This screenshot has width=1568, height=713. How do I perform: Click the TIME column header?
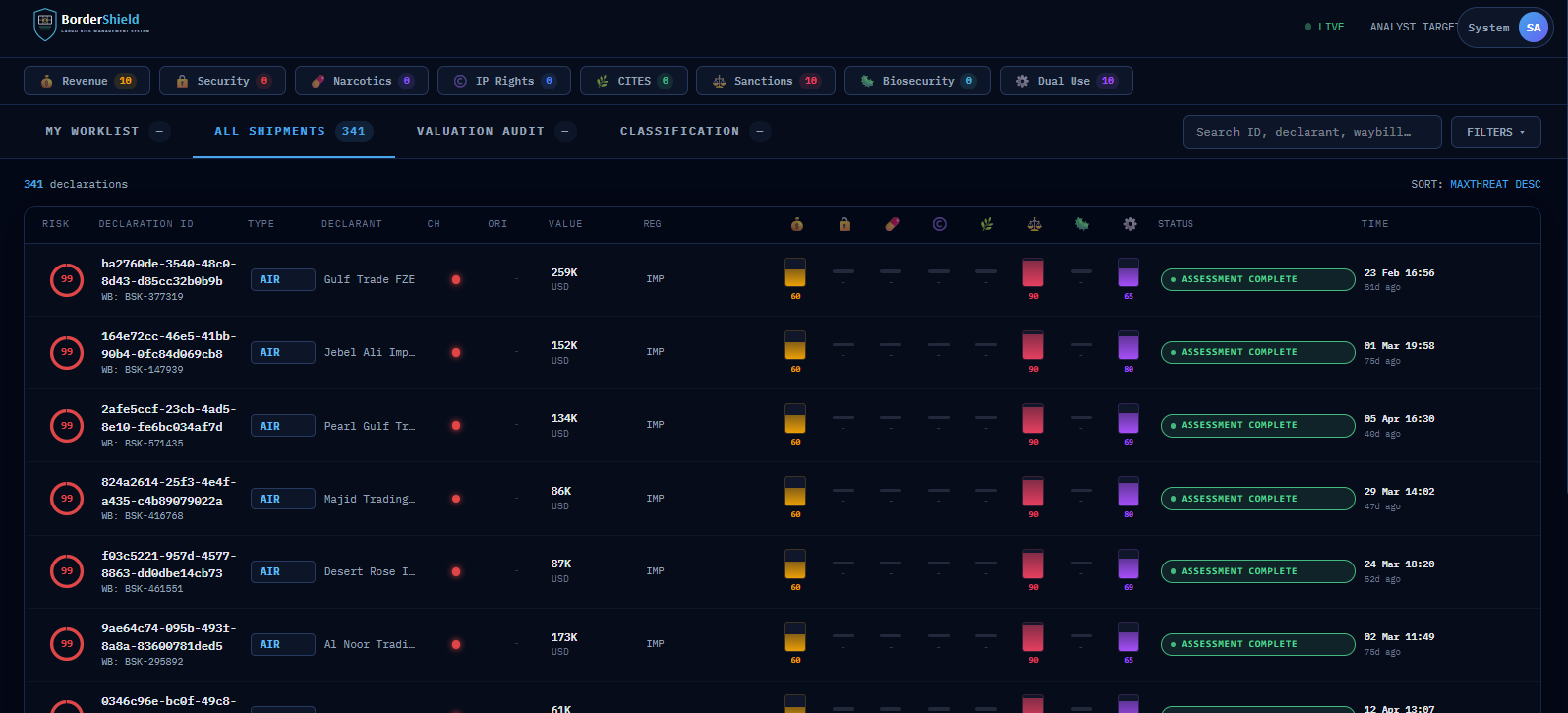pyautogui.click(x=1375, y=224)
